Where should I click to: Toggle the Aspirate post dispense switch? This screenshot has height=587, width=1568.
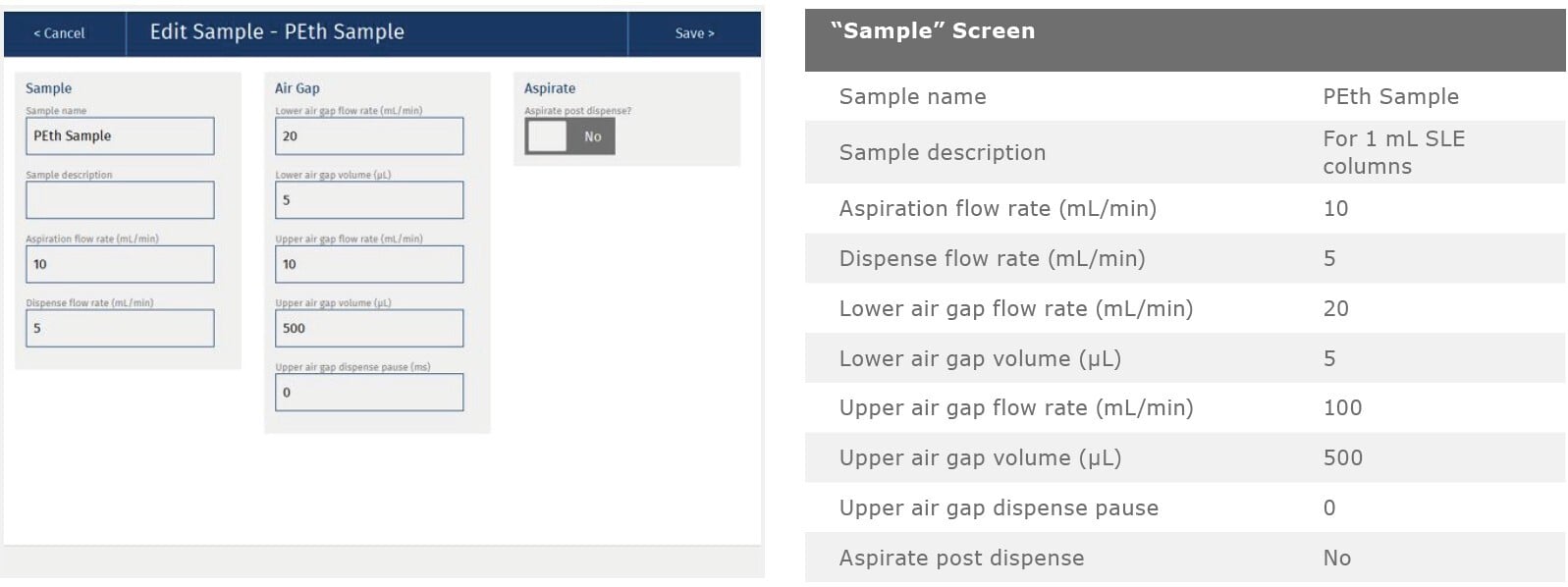569,136
